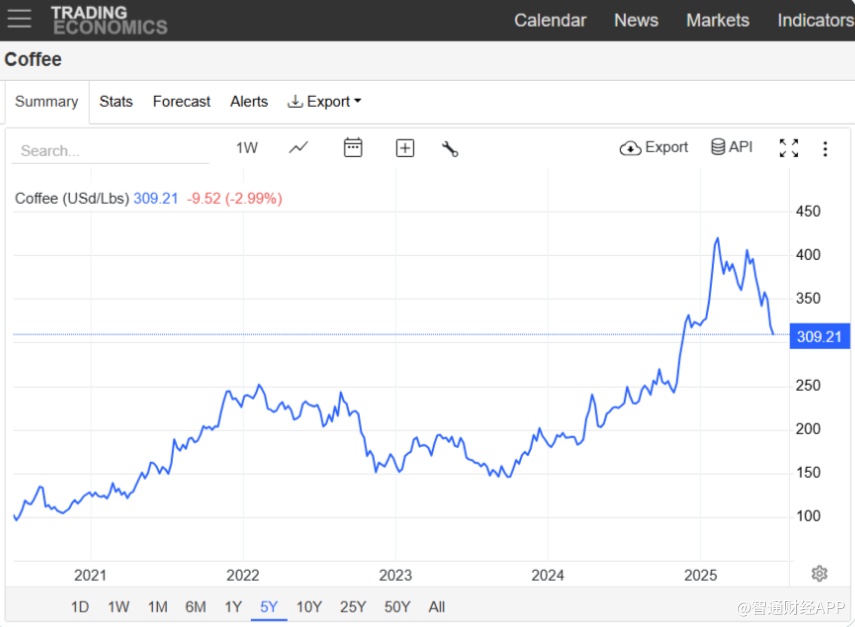Click the plus compare icon
This screenshot has width=855, height=627.
(x=405, y=148)
